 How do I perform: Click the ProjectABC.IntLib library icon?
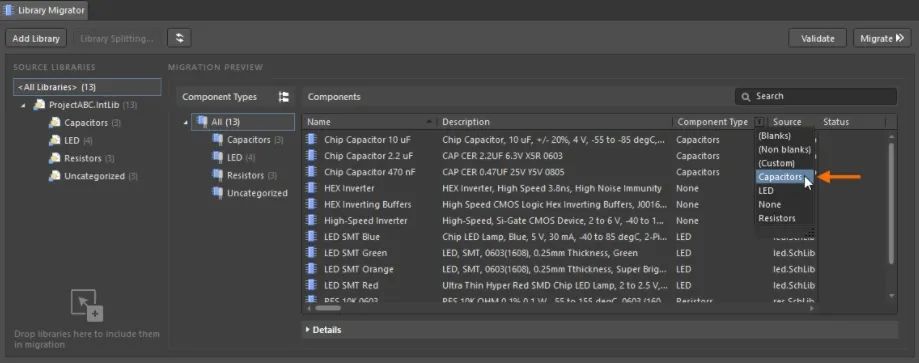39,105
